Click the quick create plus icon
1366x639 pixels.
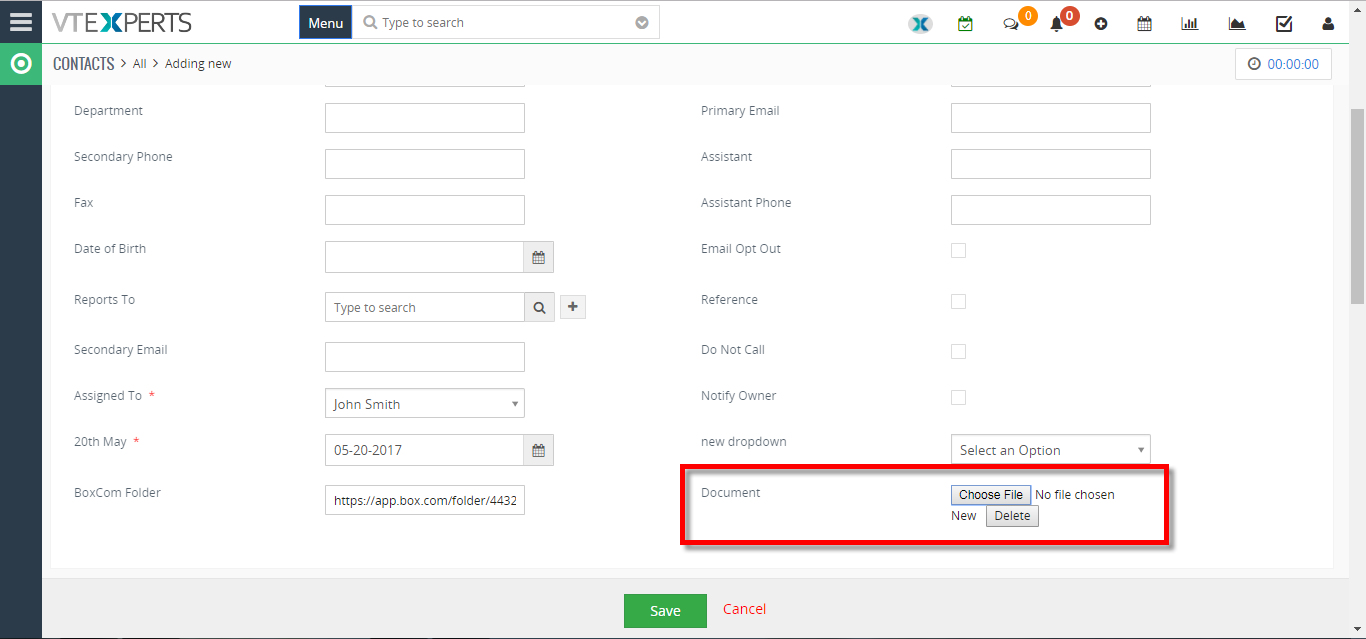coord(1101,24)
